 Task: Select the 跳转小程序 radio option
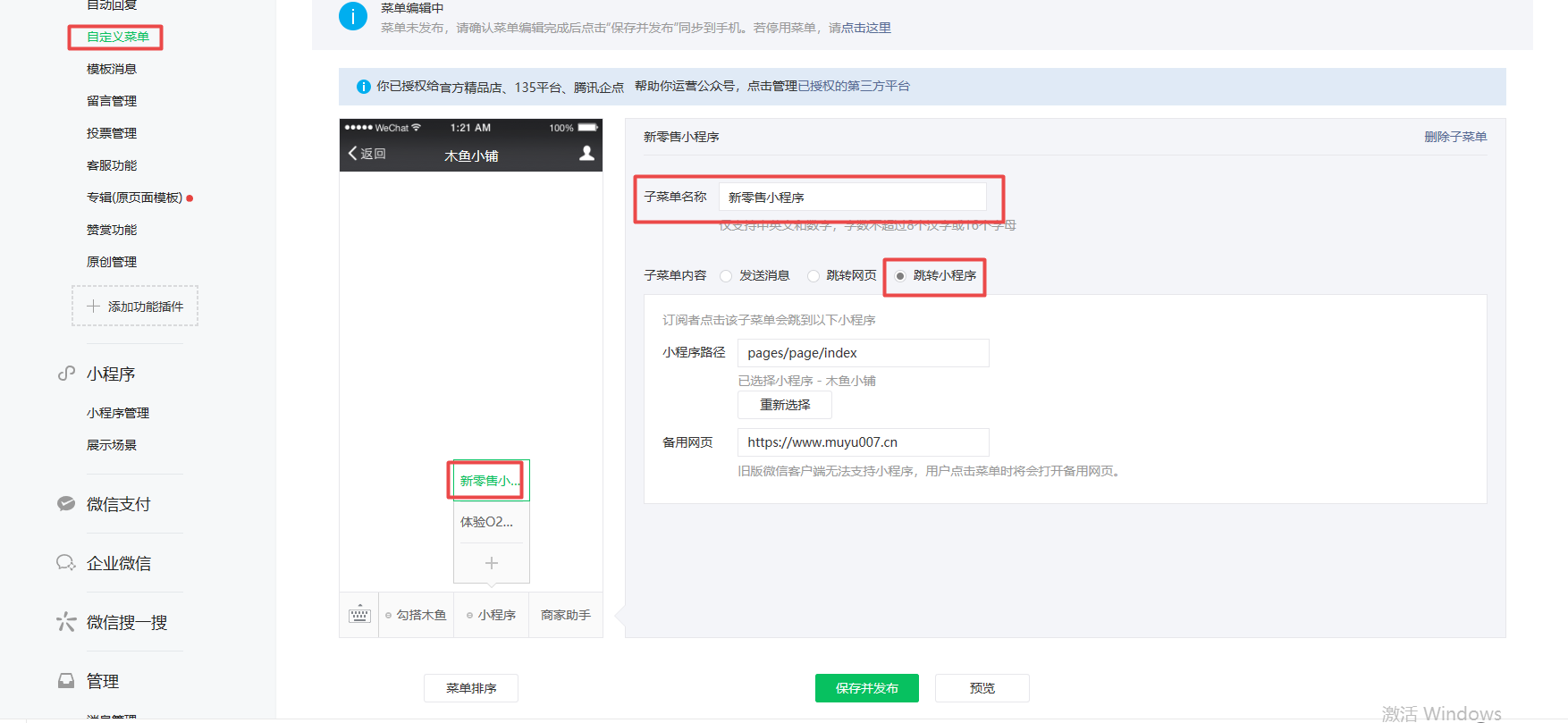(900, 276)
